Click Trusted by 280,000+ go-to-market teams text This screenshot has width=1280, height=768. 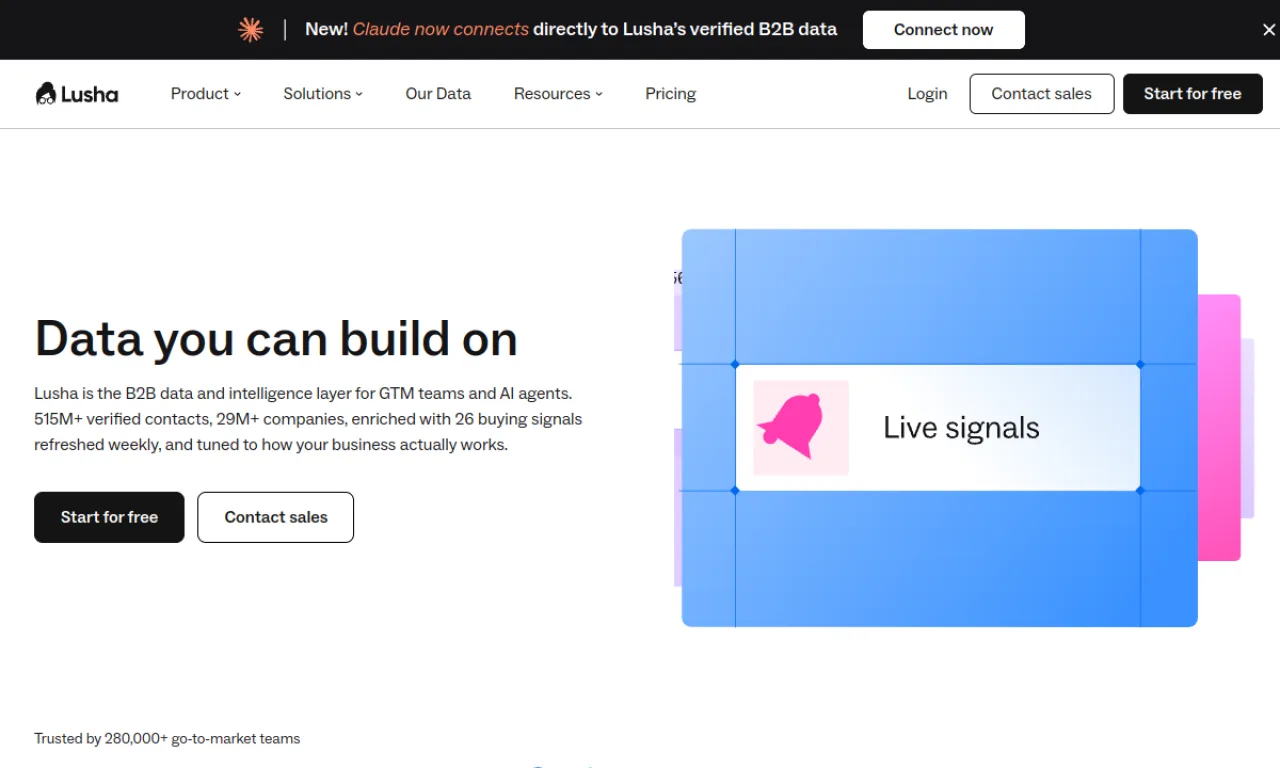point(167,739)
